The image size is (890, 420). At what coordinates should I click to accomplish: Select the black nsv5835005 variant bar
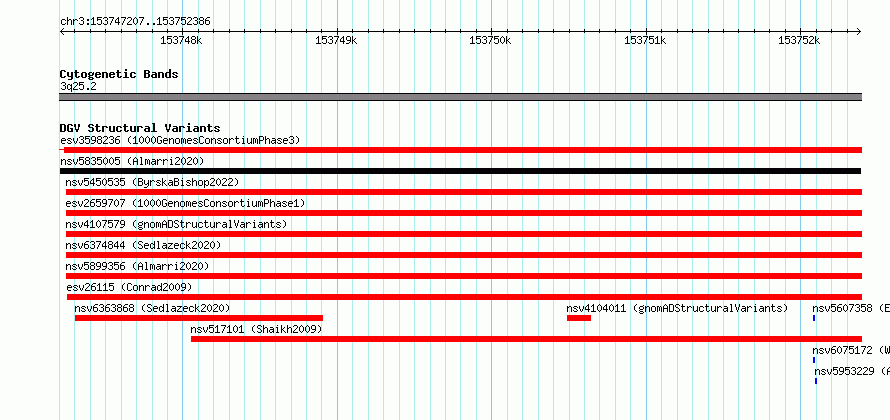[460, 171]
